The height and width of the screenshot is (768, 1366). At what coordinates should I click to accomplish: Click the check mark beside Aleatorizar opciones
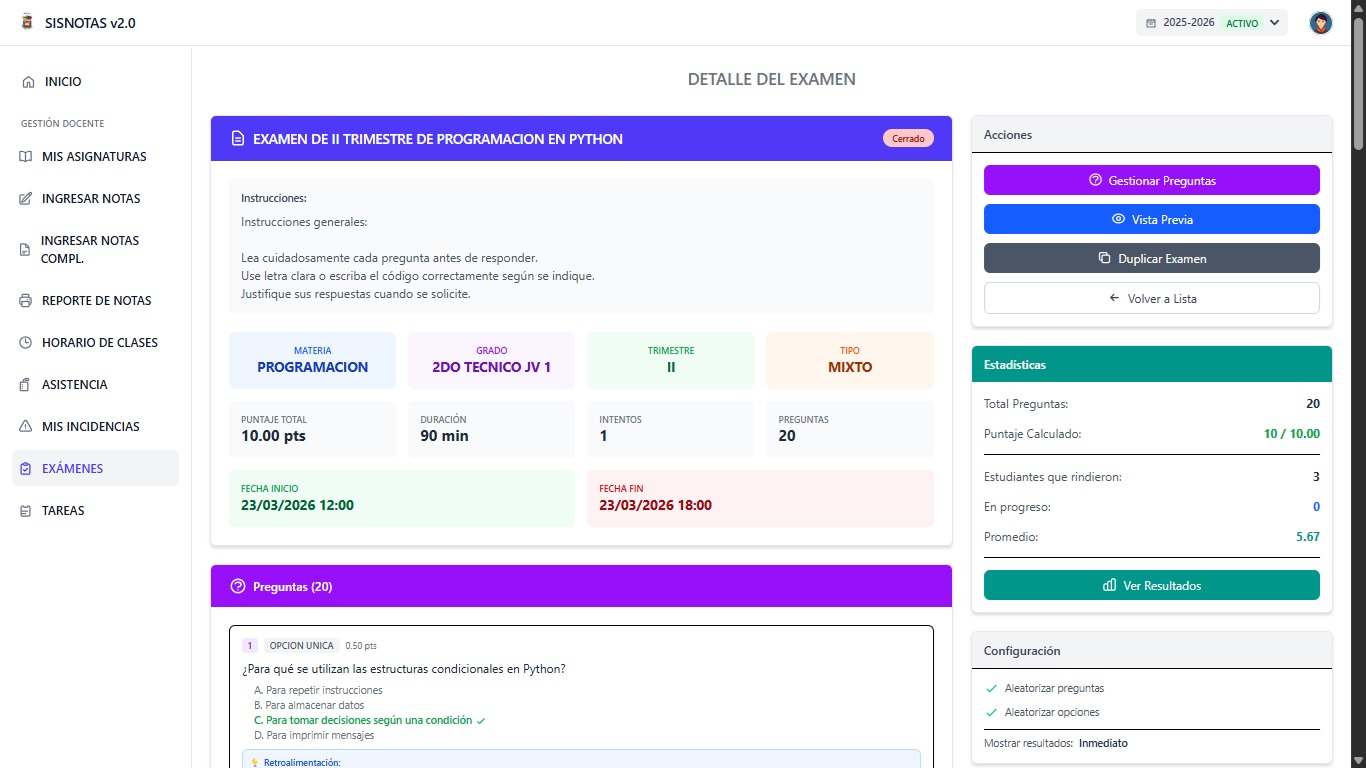point(991,712)
